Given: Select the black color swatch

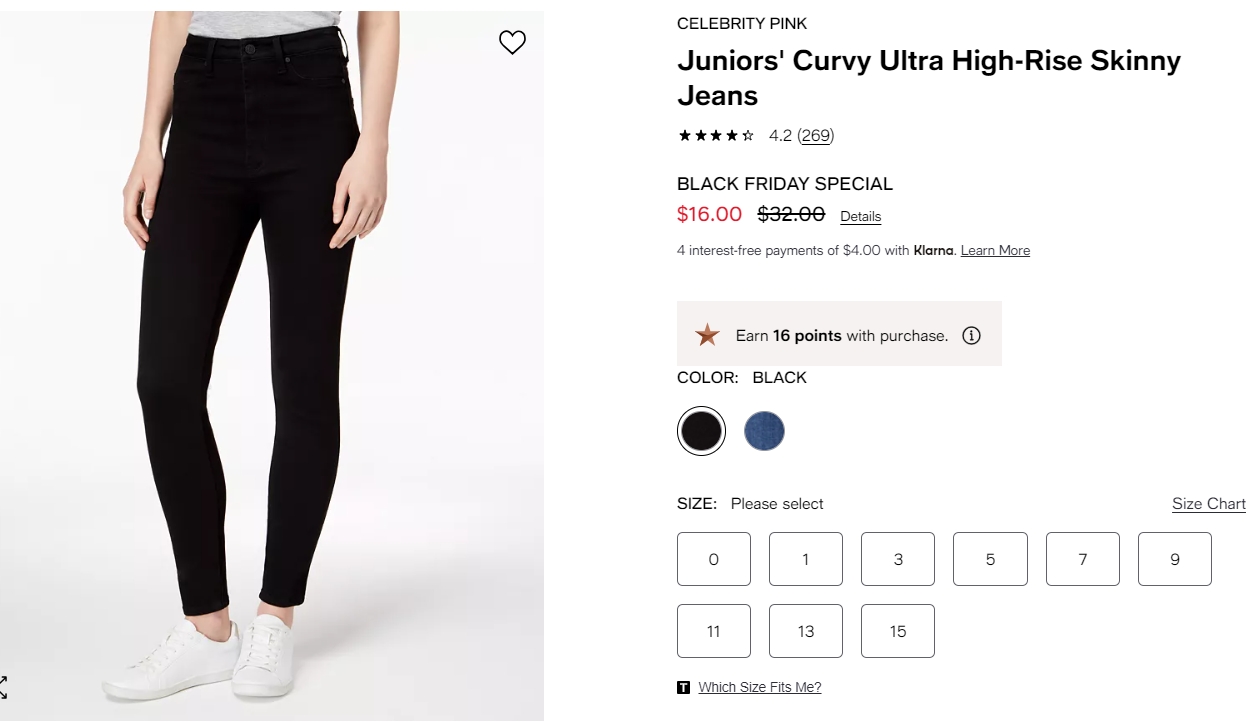Looking at the screenshot, I should (x=701, y=431).
